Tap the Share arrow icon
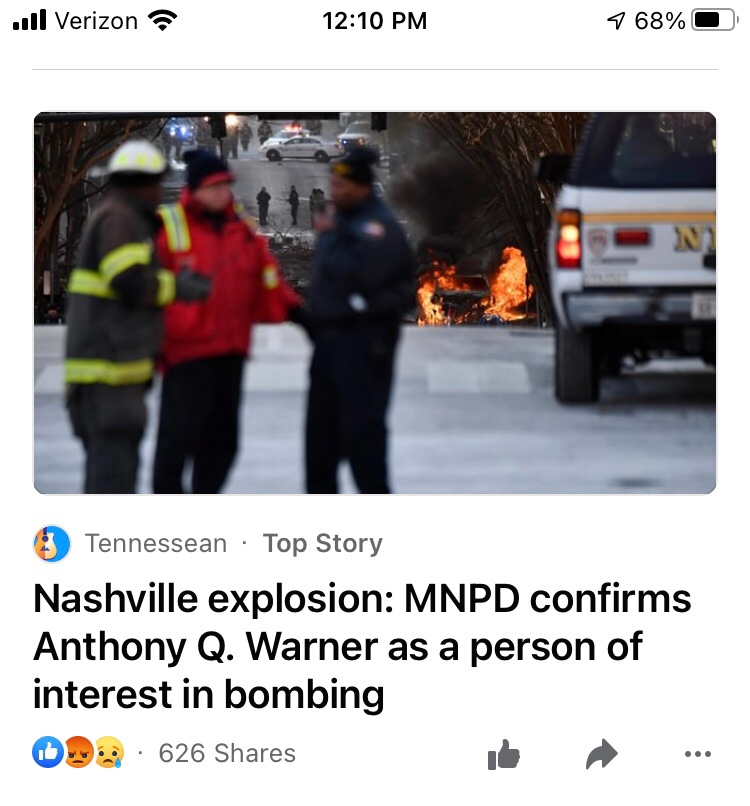The height and width of the screenshot is (806, 750). coord(601,754)
